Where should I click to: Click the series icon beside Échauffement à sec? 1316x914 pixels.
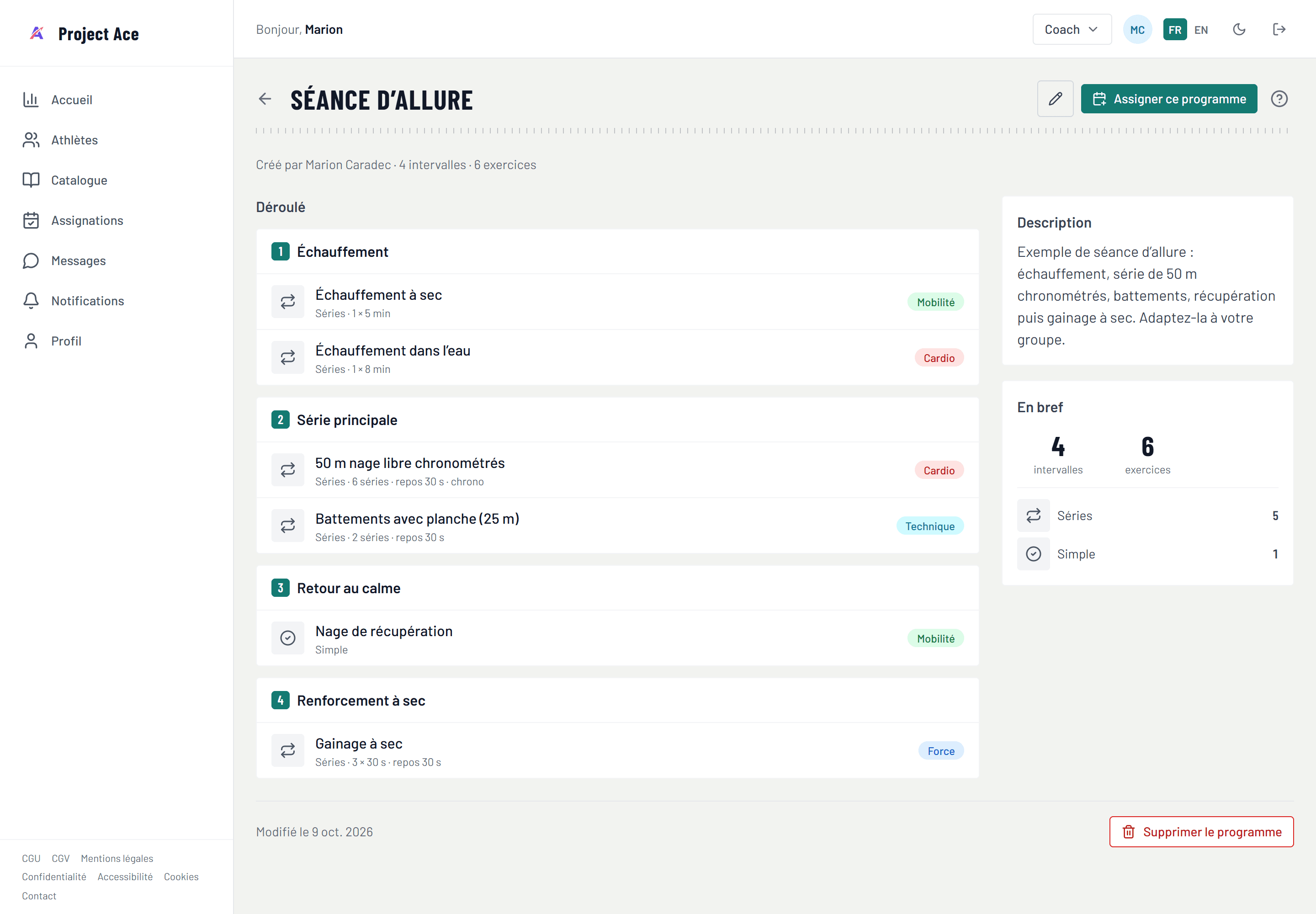click(287, 302)
